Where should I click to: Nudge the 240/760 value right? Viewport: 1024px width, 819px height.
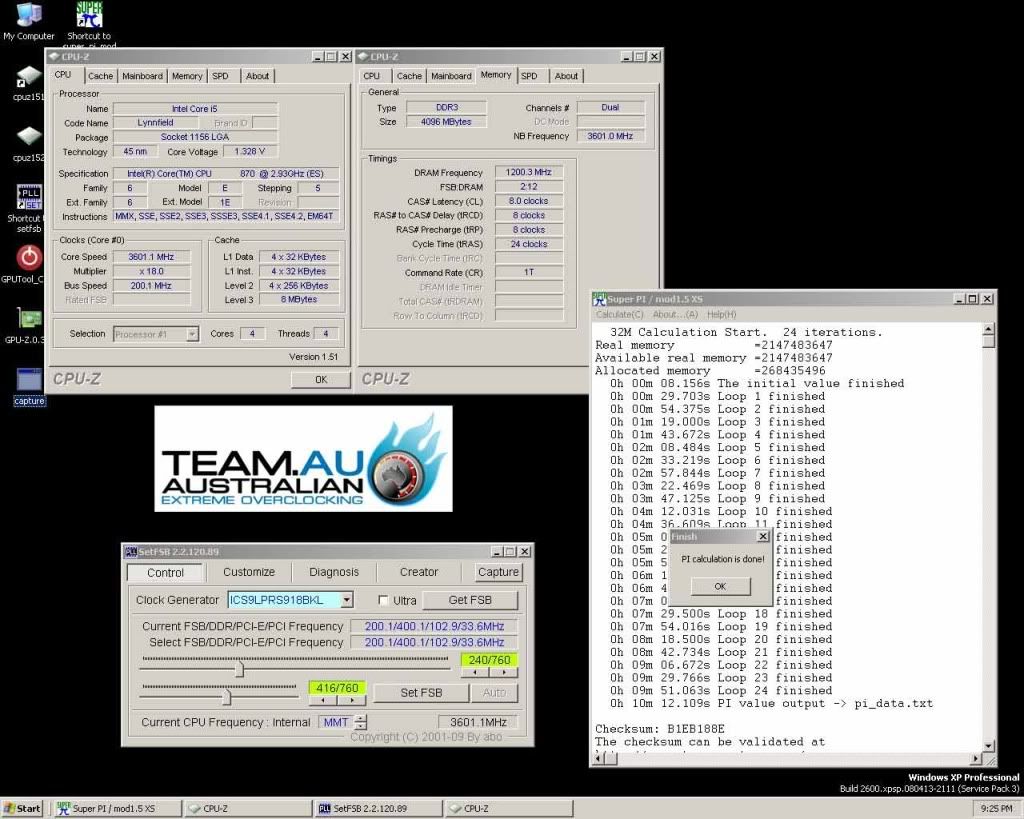point(504,672)
